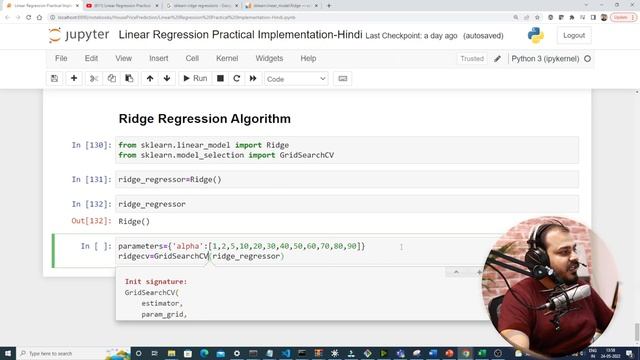Switch to the YouTube browser tab
This screenshot has width=640, height=360.
click(x=122, y=6)
